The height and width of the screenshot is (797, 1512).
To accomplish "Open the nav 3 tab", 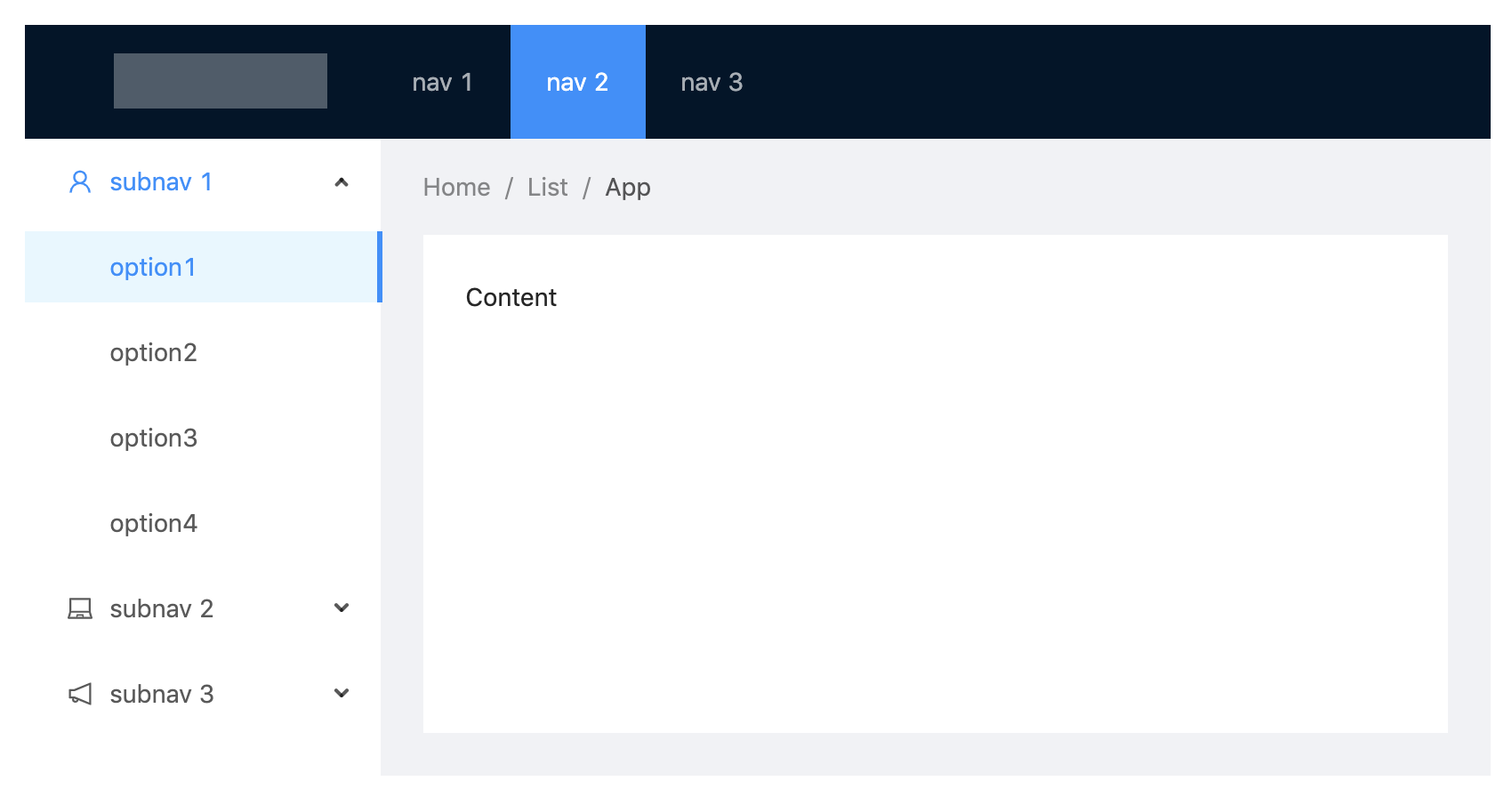I will tap(712, 83).
